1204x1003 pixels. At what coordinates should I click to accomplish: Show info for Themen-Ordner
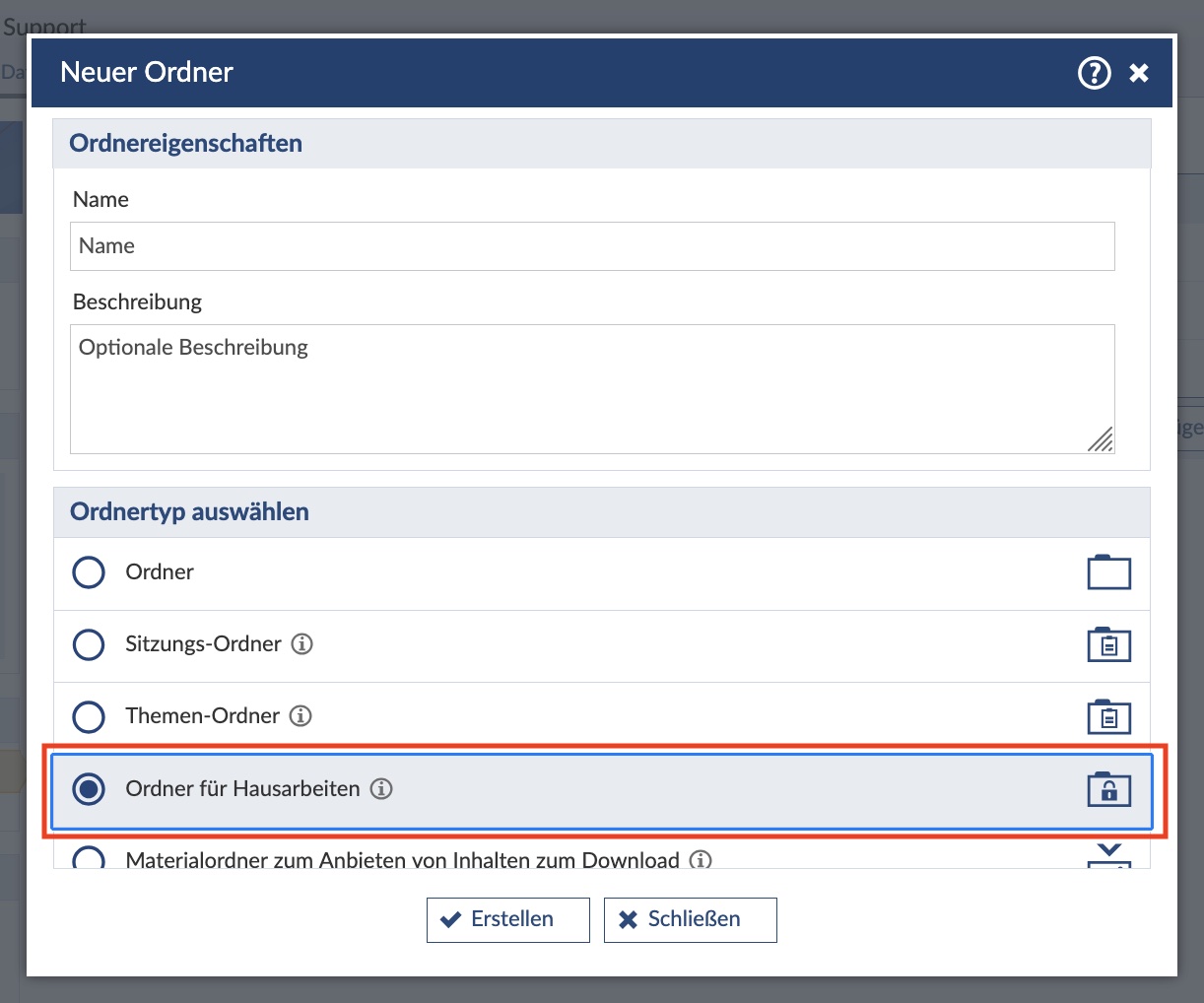(301, 716)
